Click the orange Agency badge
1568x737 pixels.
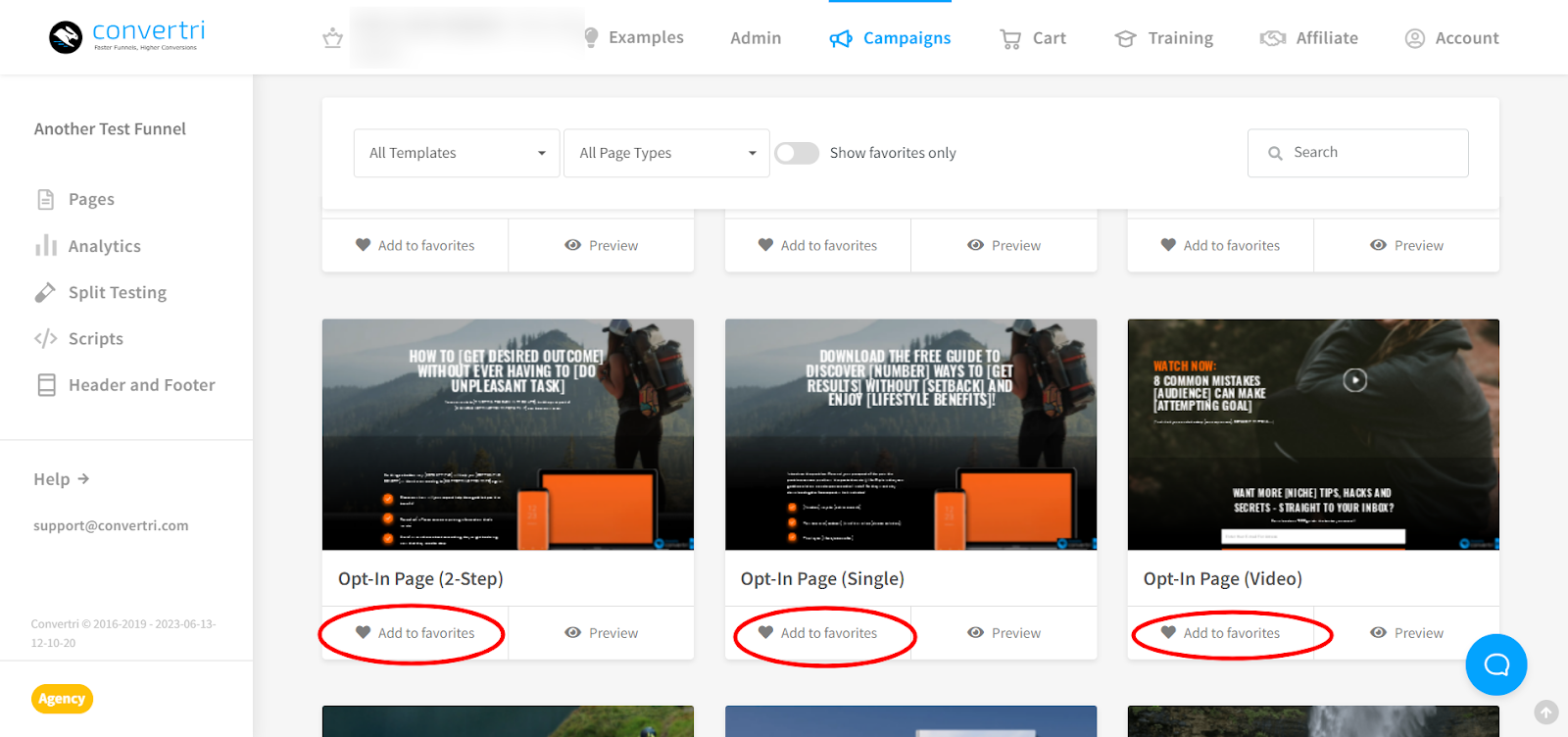tap(62, 699)
